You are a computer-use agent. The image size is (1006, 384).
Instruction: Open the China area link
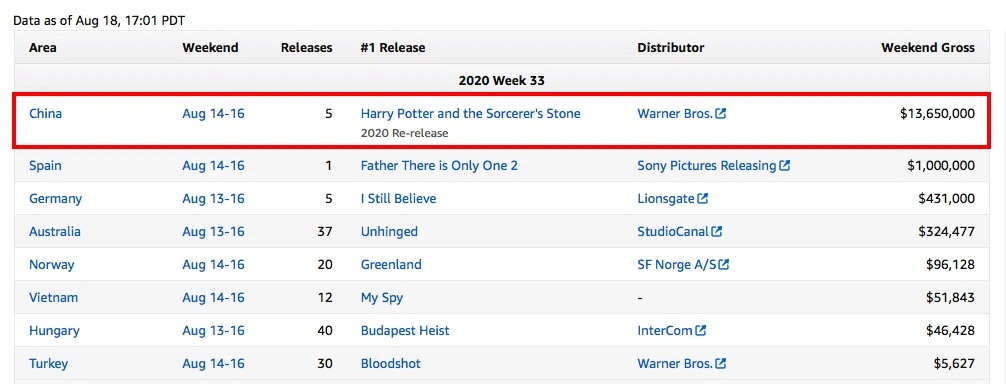tap(46, 114)
